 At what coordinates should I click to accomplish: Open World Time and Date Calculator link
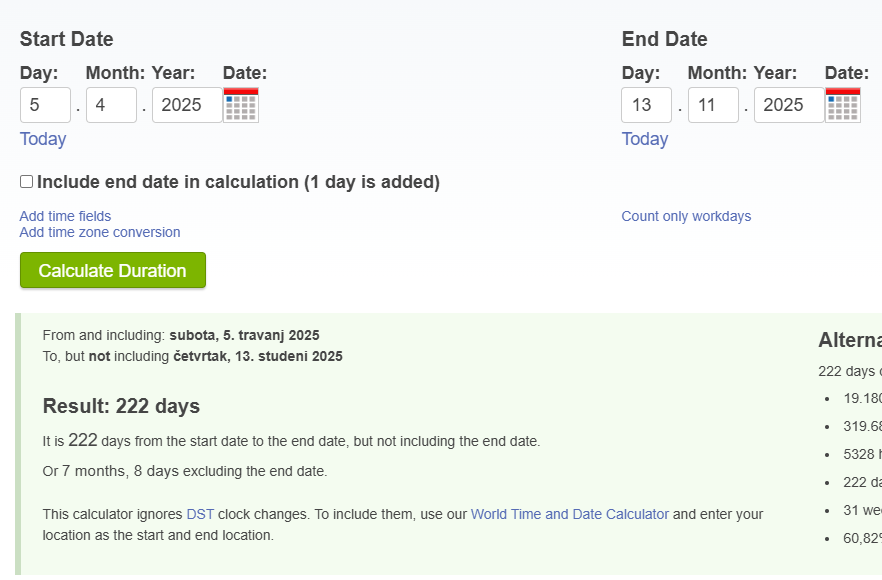point(570,514)
